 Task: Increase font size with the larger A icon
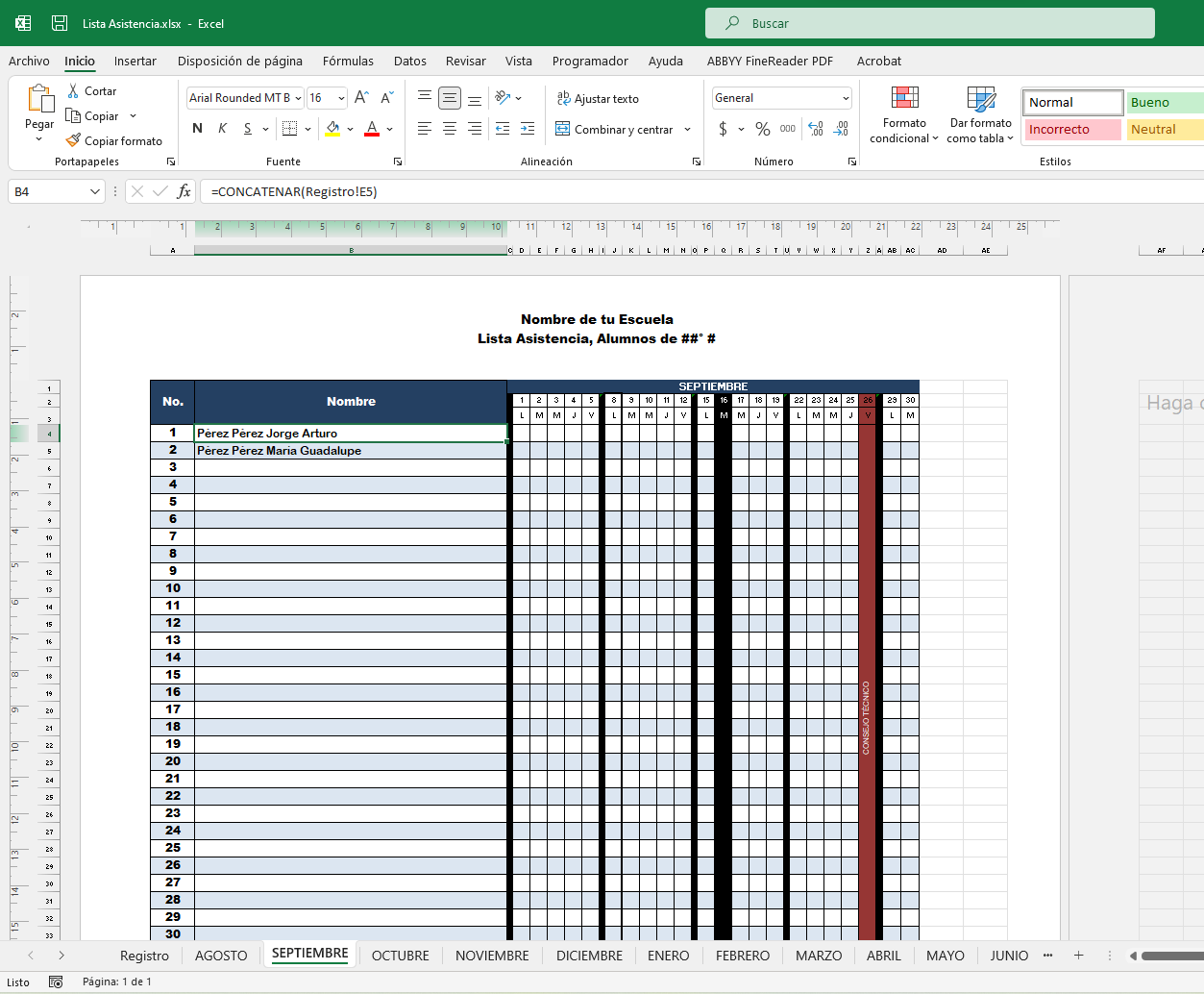click(361, 98)
